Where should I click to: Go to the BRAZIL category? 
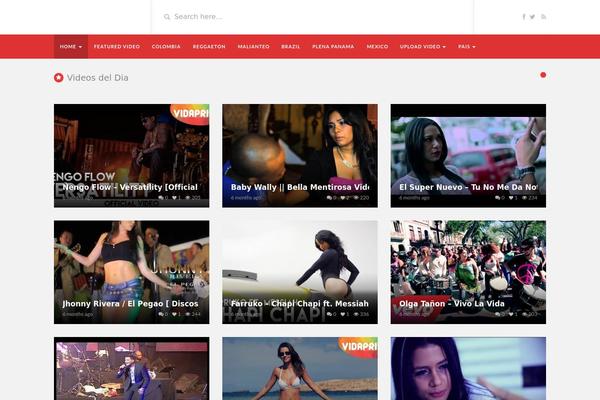(290, 47)
